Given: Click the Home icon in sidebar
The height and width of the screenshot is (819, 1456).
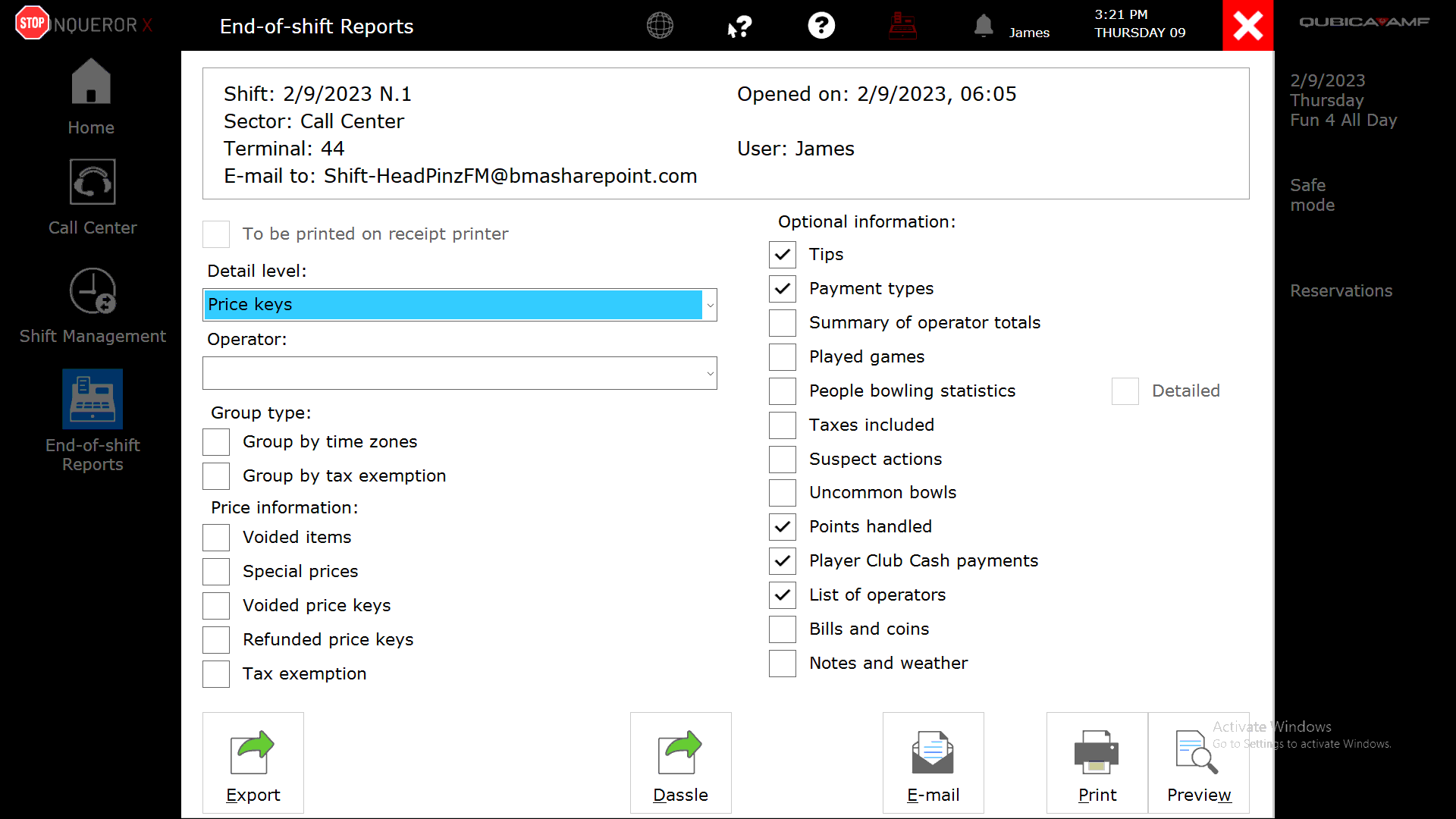Looking at the screenshot, I should coord(91,81).
